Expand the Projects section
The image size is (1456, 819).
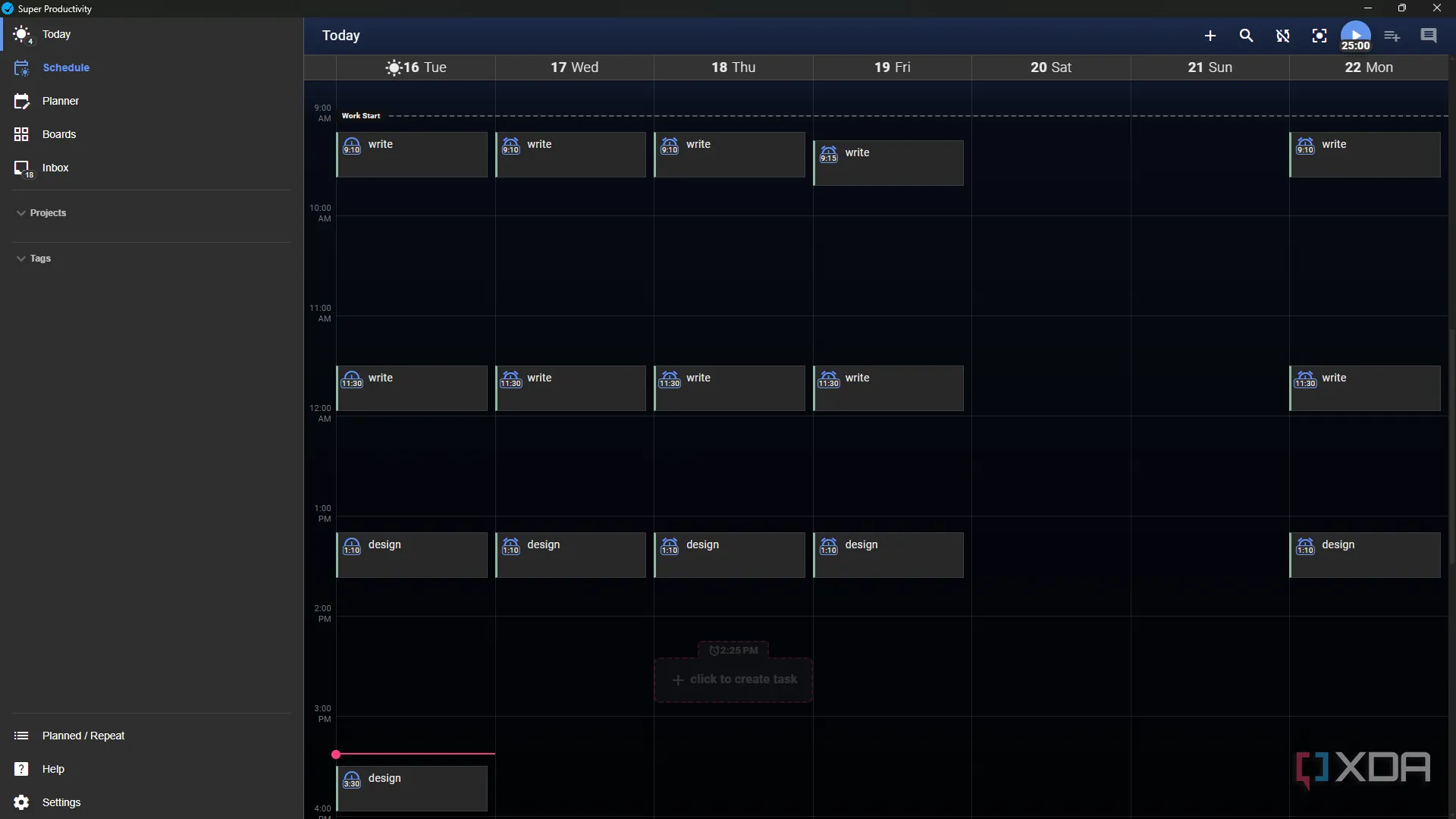click(x=47, y=213)
